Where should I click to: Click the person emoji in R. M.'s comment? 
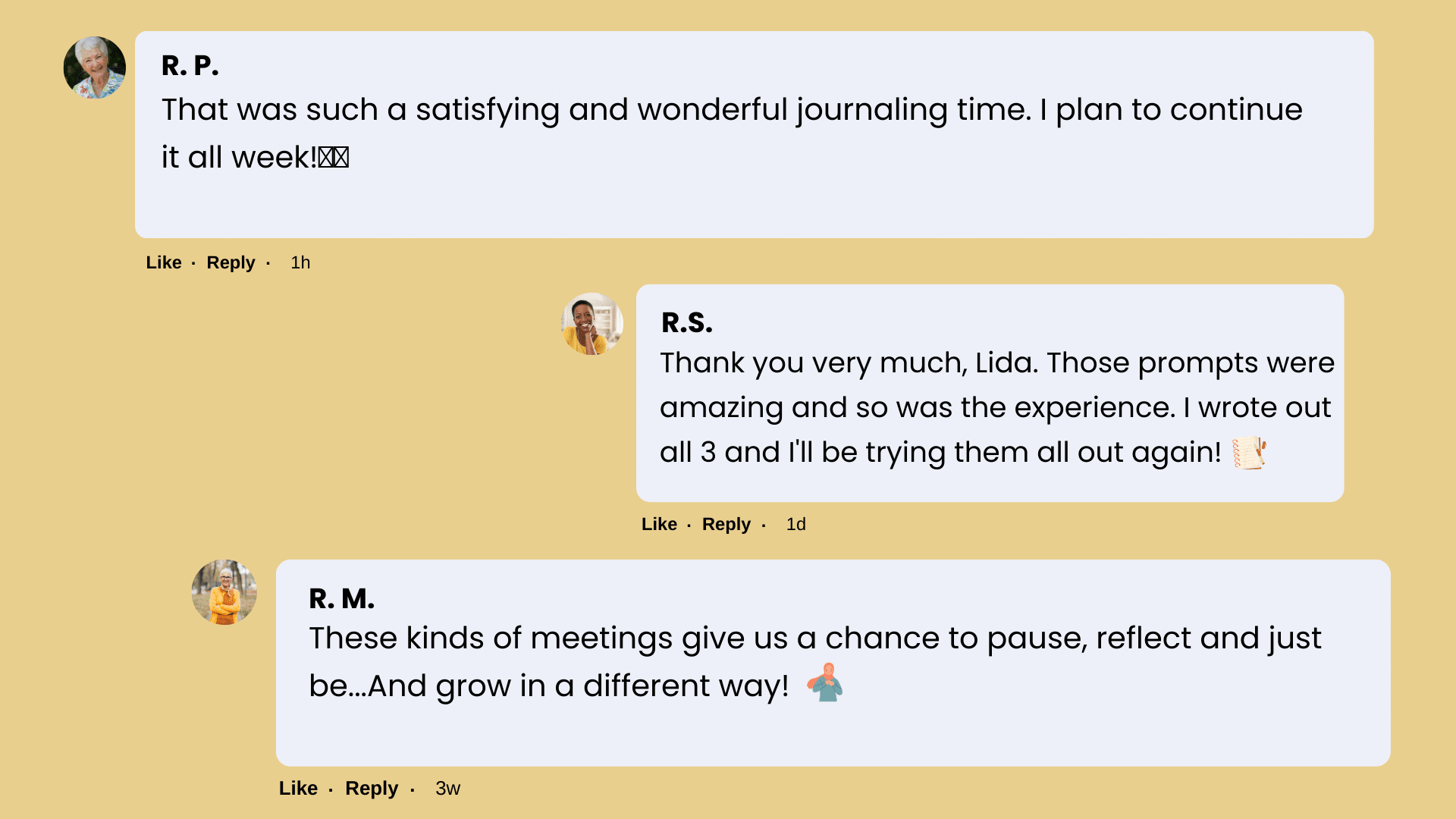(x=825, y=682)
